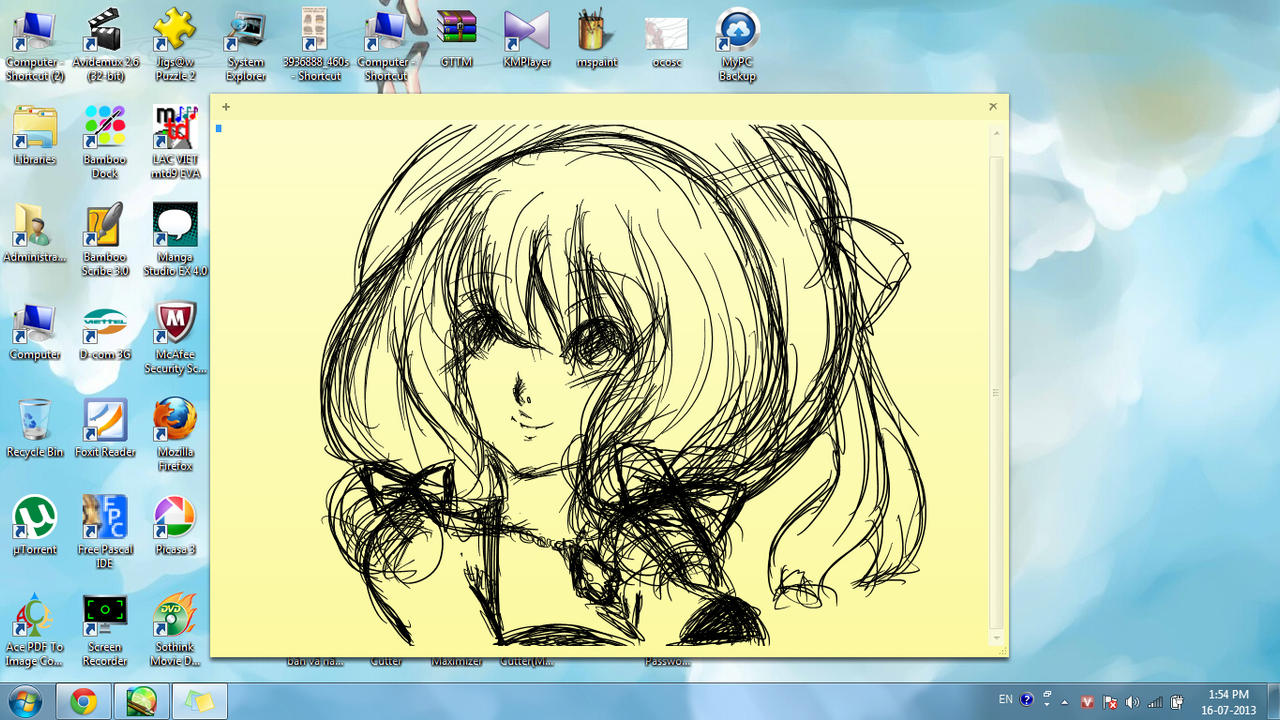1280x720 pixels.
Task: Select the Jigs@w Puzzle 2 icon
Action: 175,46
